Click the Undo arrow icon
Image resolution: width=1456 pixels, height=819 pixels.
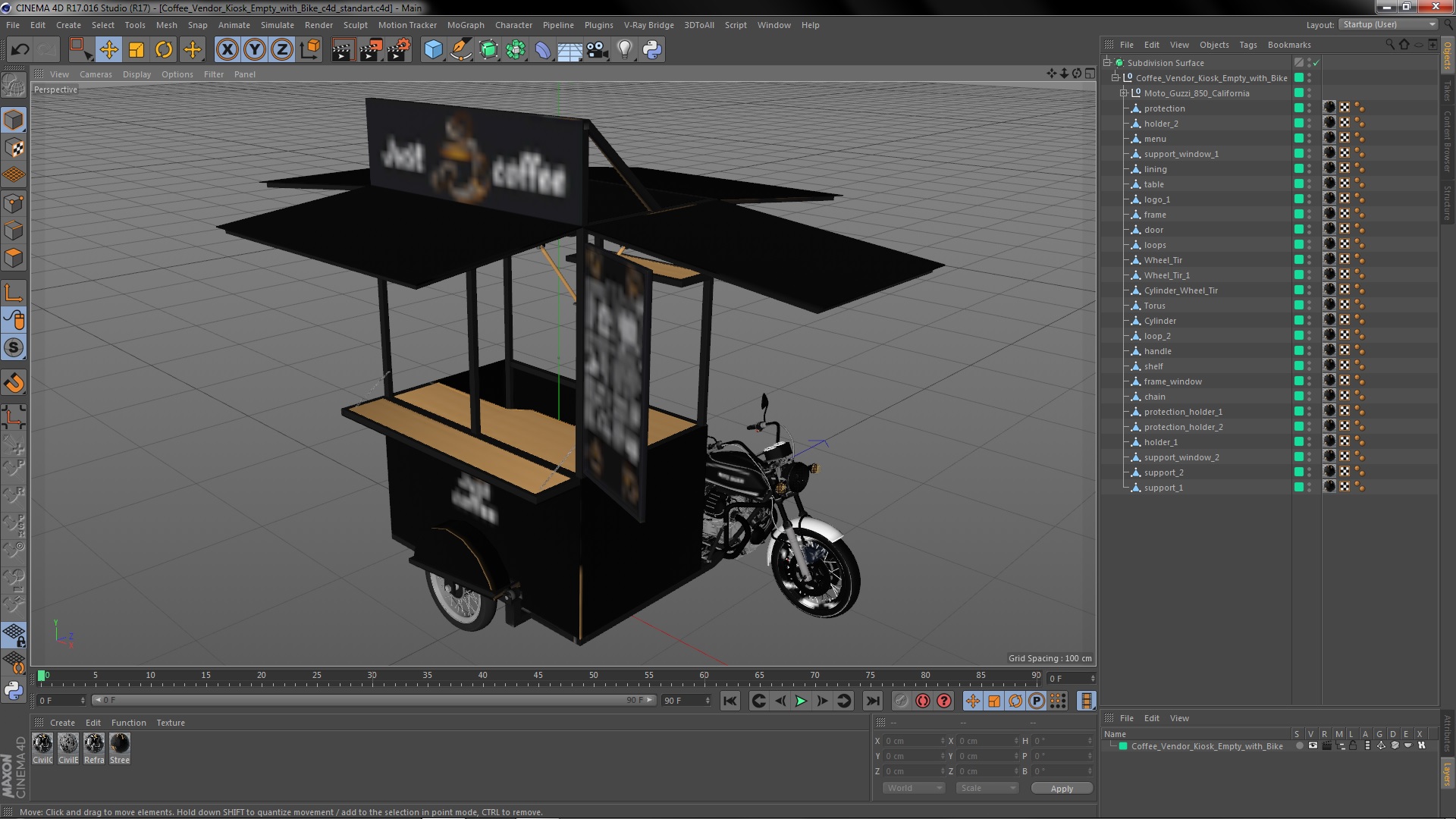pos(20,50)
